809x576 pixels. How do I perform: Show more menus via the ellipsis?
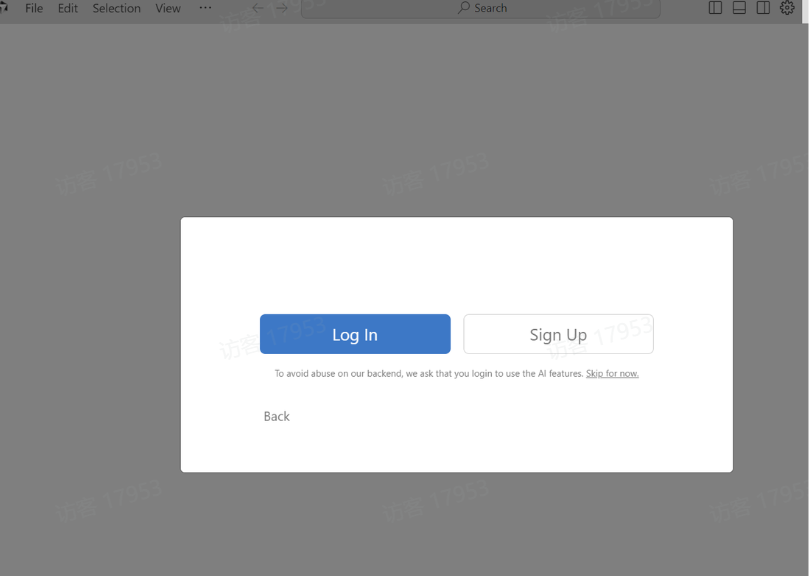click(205, 8)
